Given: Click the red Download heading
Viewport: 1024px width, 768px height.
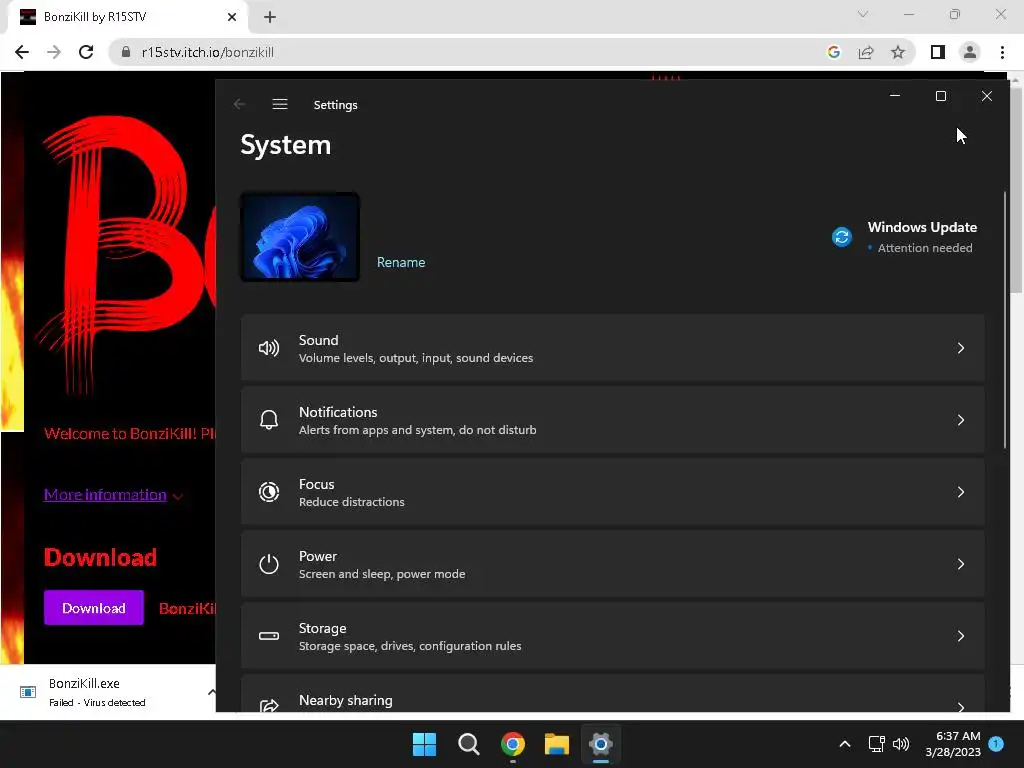Looking at the screenshot, I should pos(101,557).
